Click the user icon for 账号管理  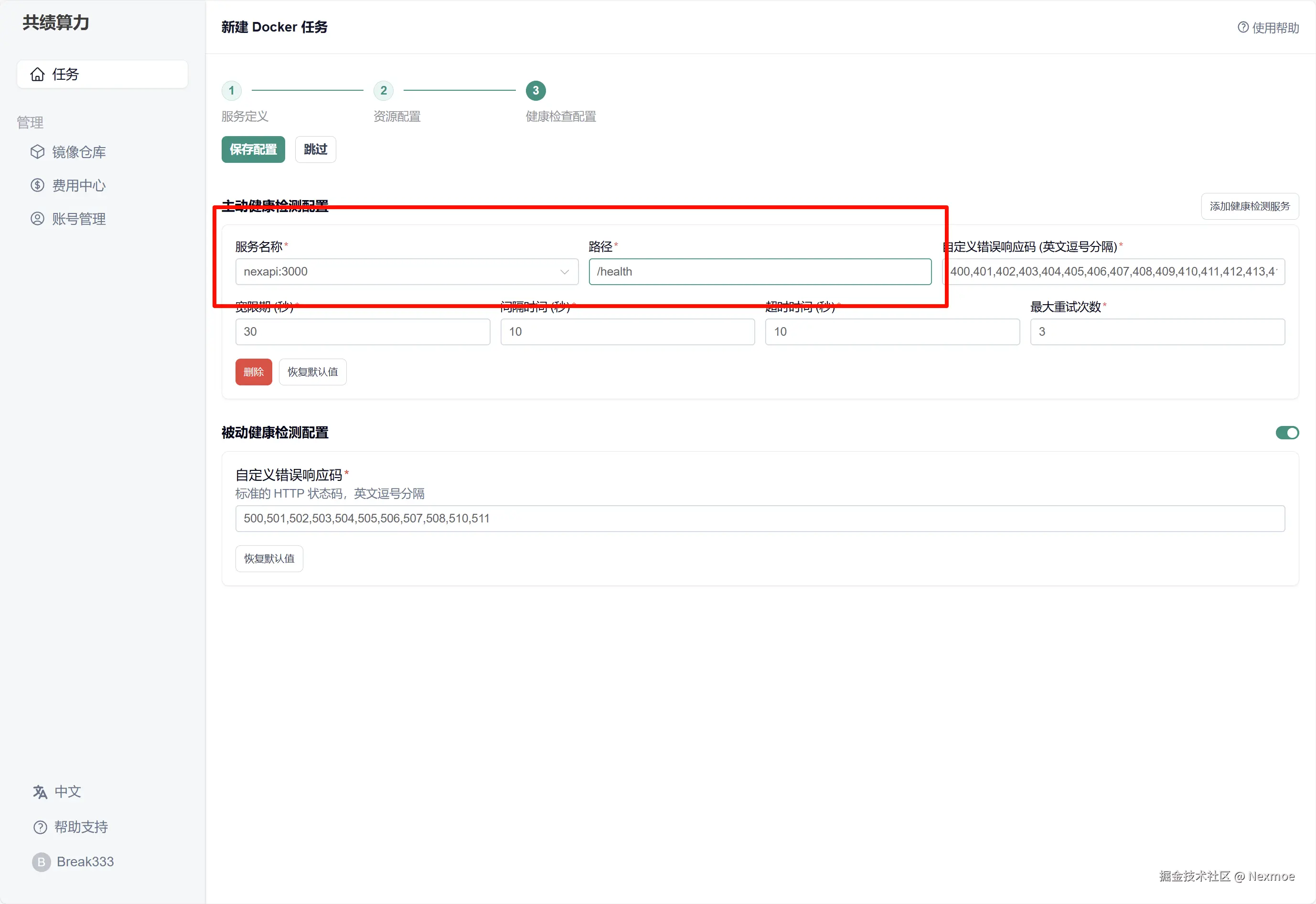point(37,219)
